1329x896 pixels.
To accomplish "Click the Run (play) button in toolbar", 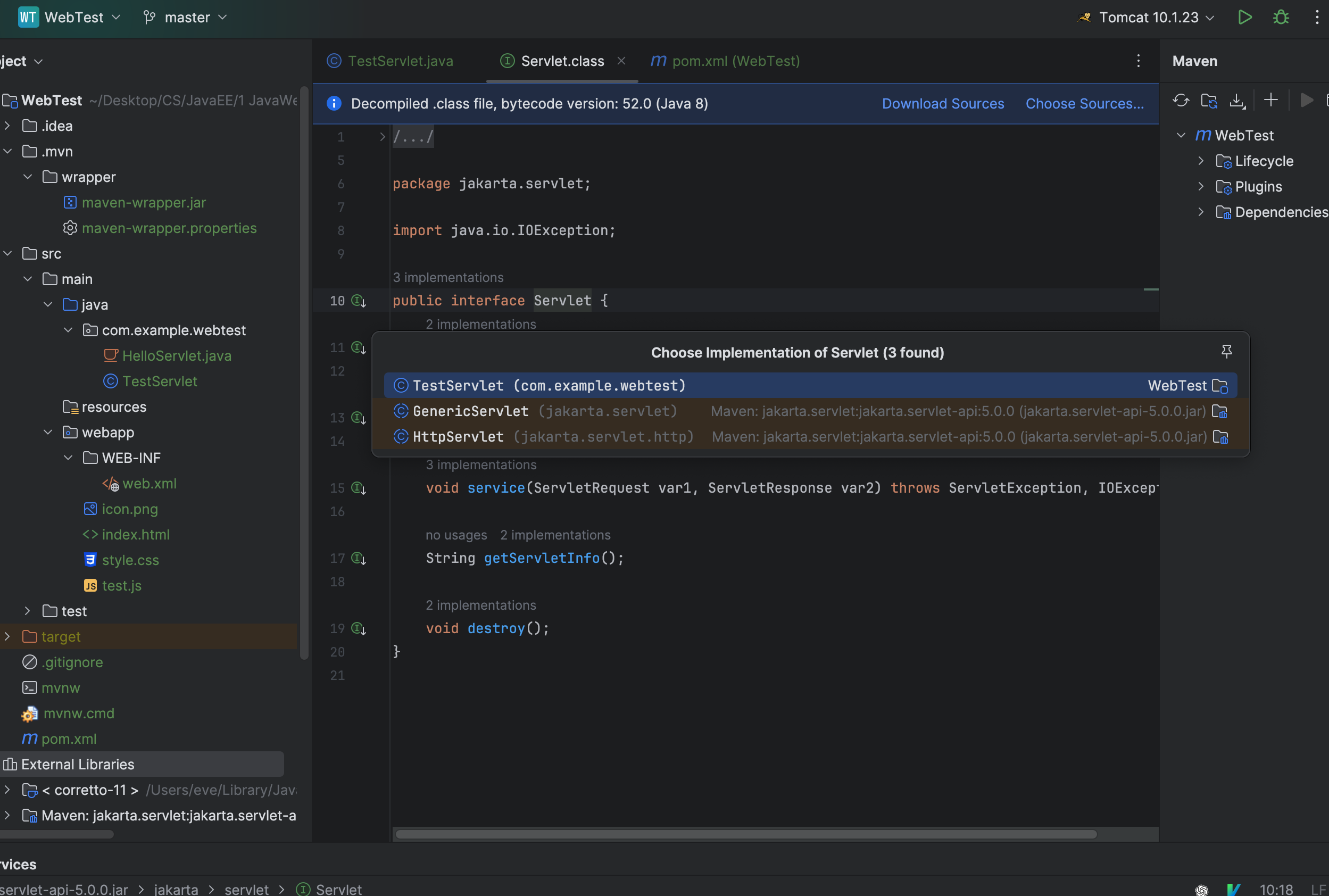I will [1244, 18].
